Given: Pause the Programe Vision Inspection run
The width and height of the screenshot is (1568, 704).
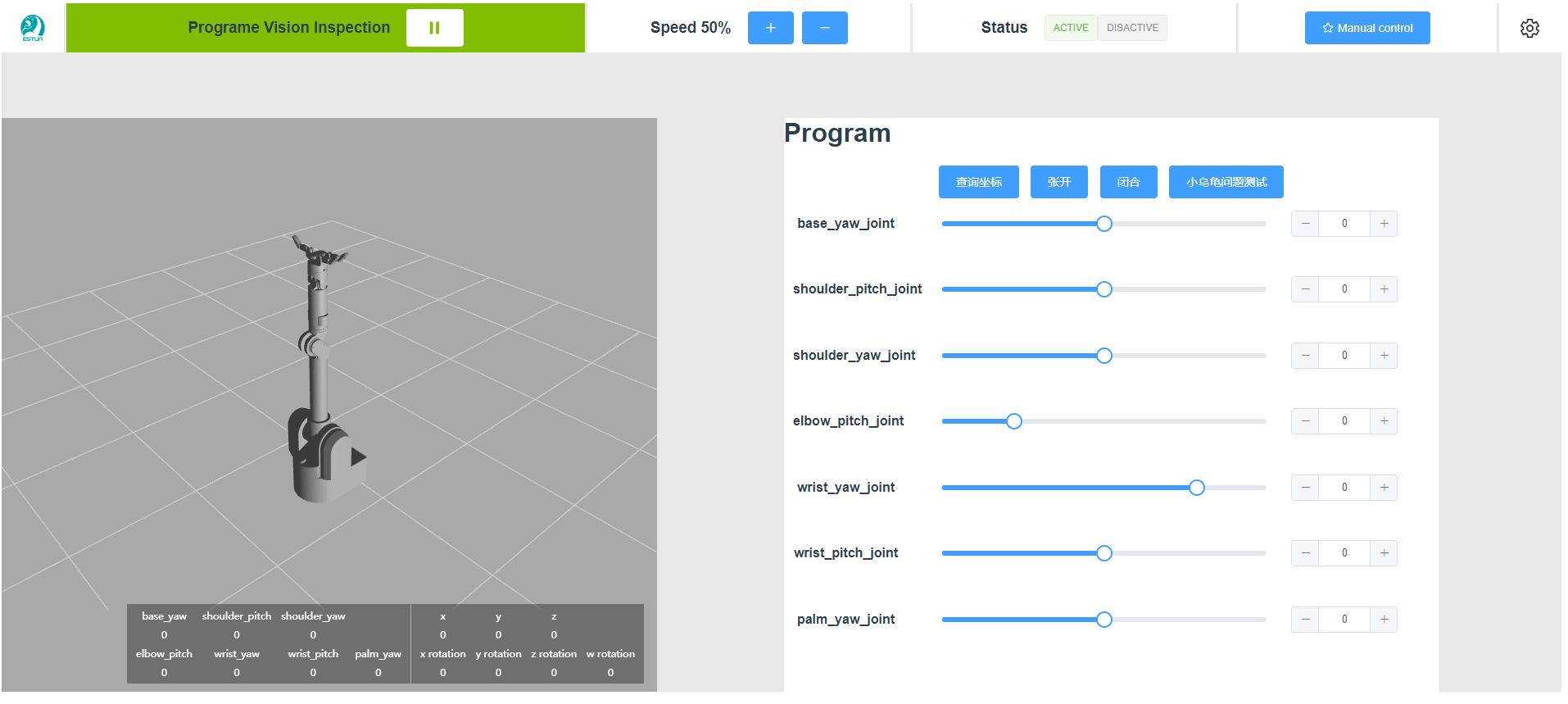Looking at the screenshot, I should (434, 28).
